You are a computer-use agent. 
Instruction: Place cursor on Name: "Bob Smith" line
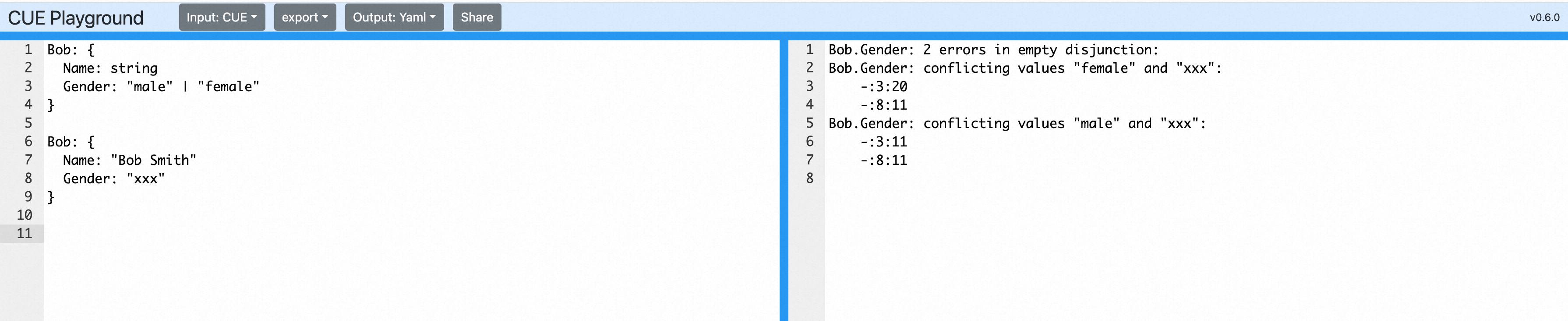(129, 160)
